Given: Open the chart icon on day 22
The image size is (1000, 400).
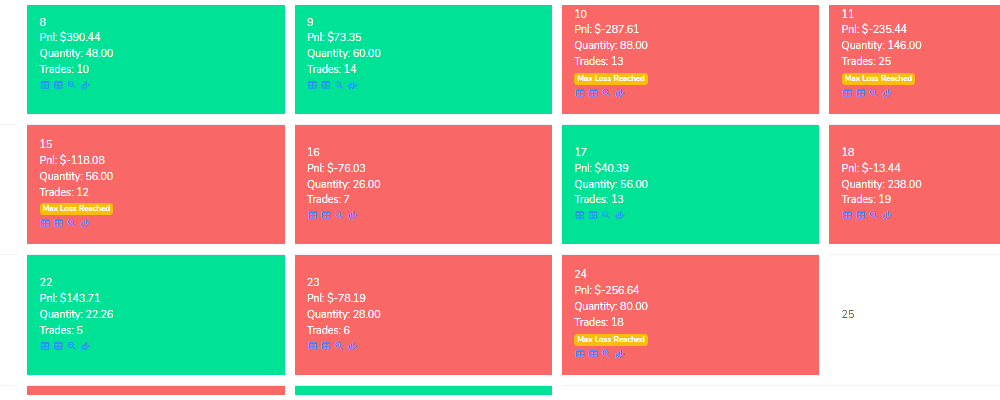Looking at the screenshot, I should (85, 346).
